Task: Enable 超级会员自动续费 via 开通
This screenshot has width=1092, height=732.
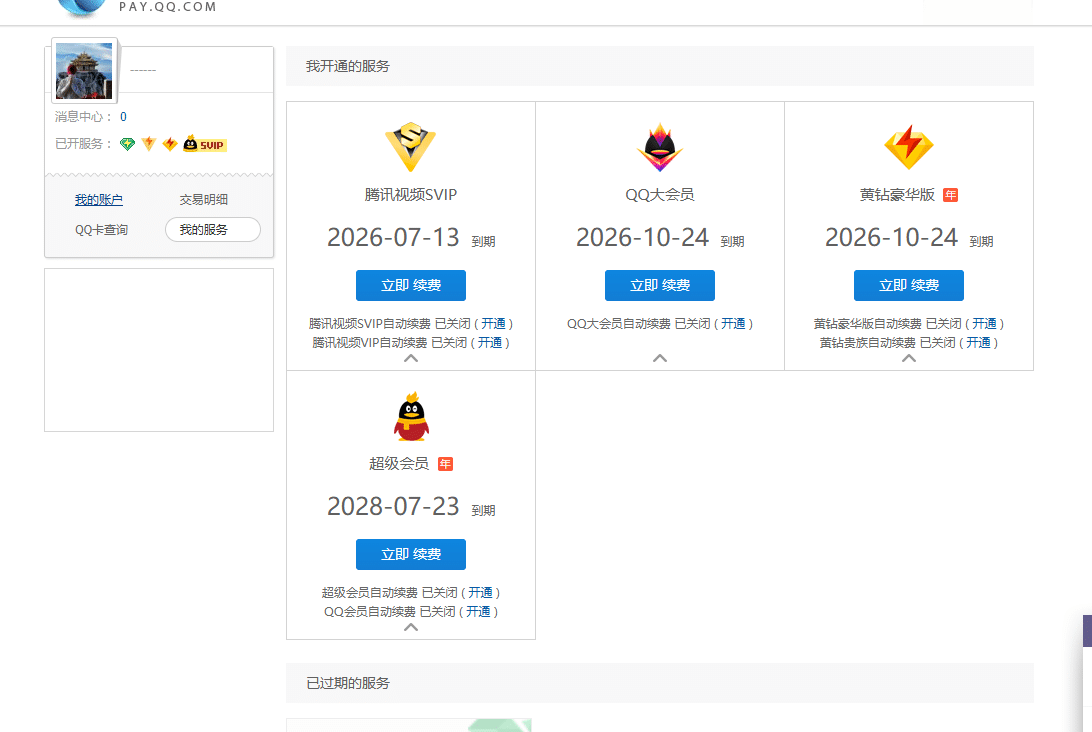Action: (x=481, y=593)
